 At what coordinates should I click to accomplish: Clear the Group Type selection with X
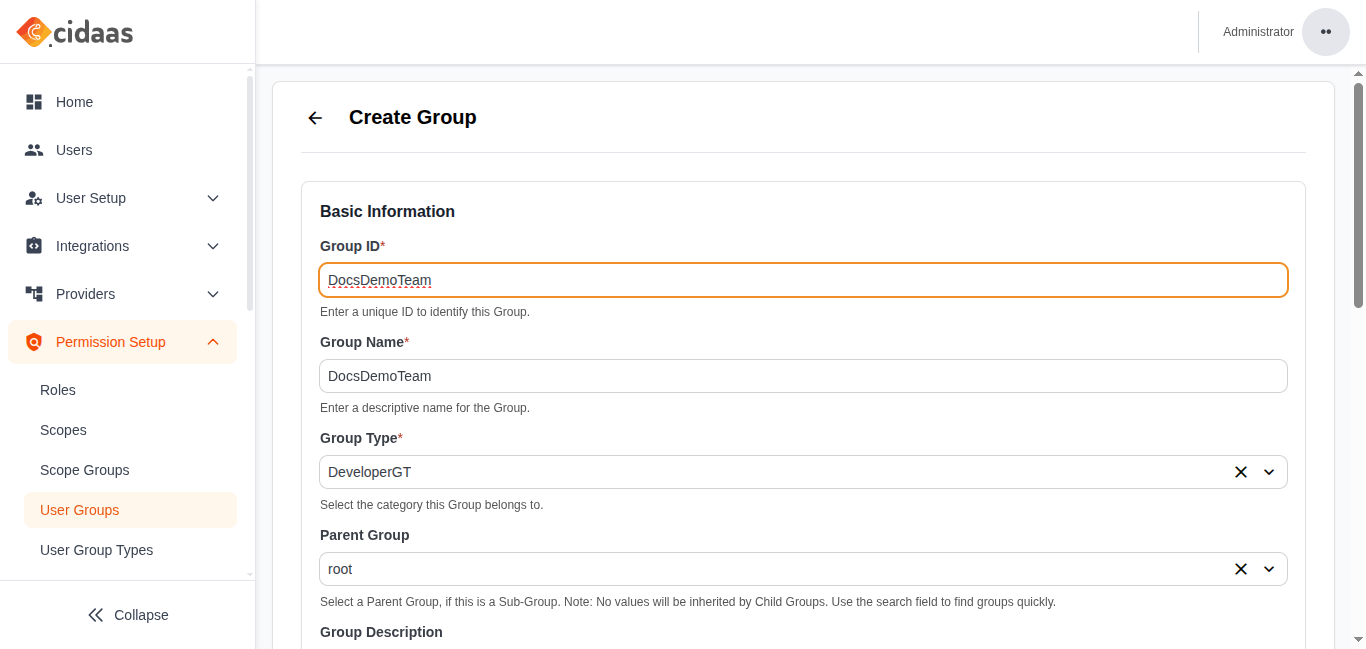pyautogui.click(x=1241, y=472)
